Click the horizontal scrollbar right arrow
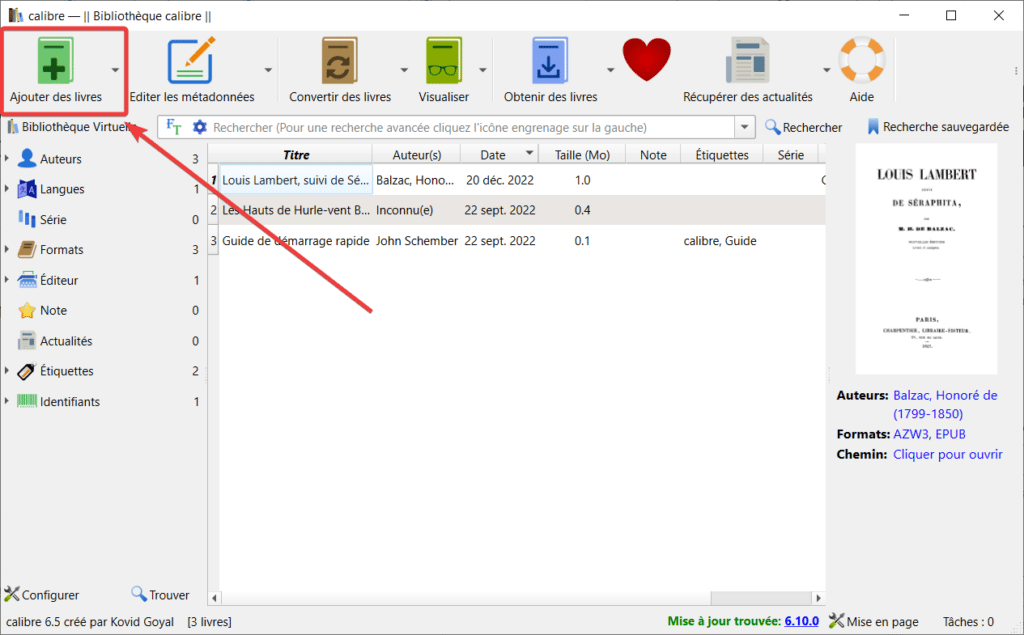The width and height of the screenshot is (1024, 635). pos(818,598)
